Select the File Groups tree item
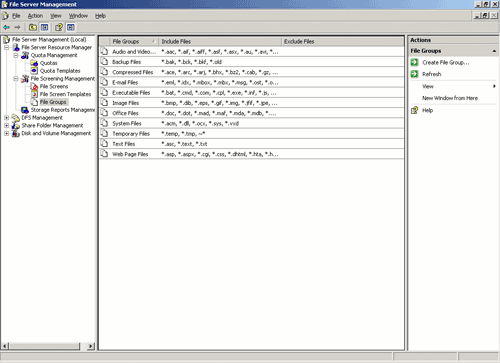Image resolution: width=500 pixels, height=363 pixels. click(x=53, y=102)
